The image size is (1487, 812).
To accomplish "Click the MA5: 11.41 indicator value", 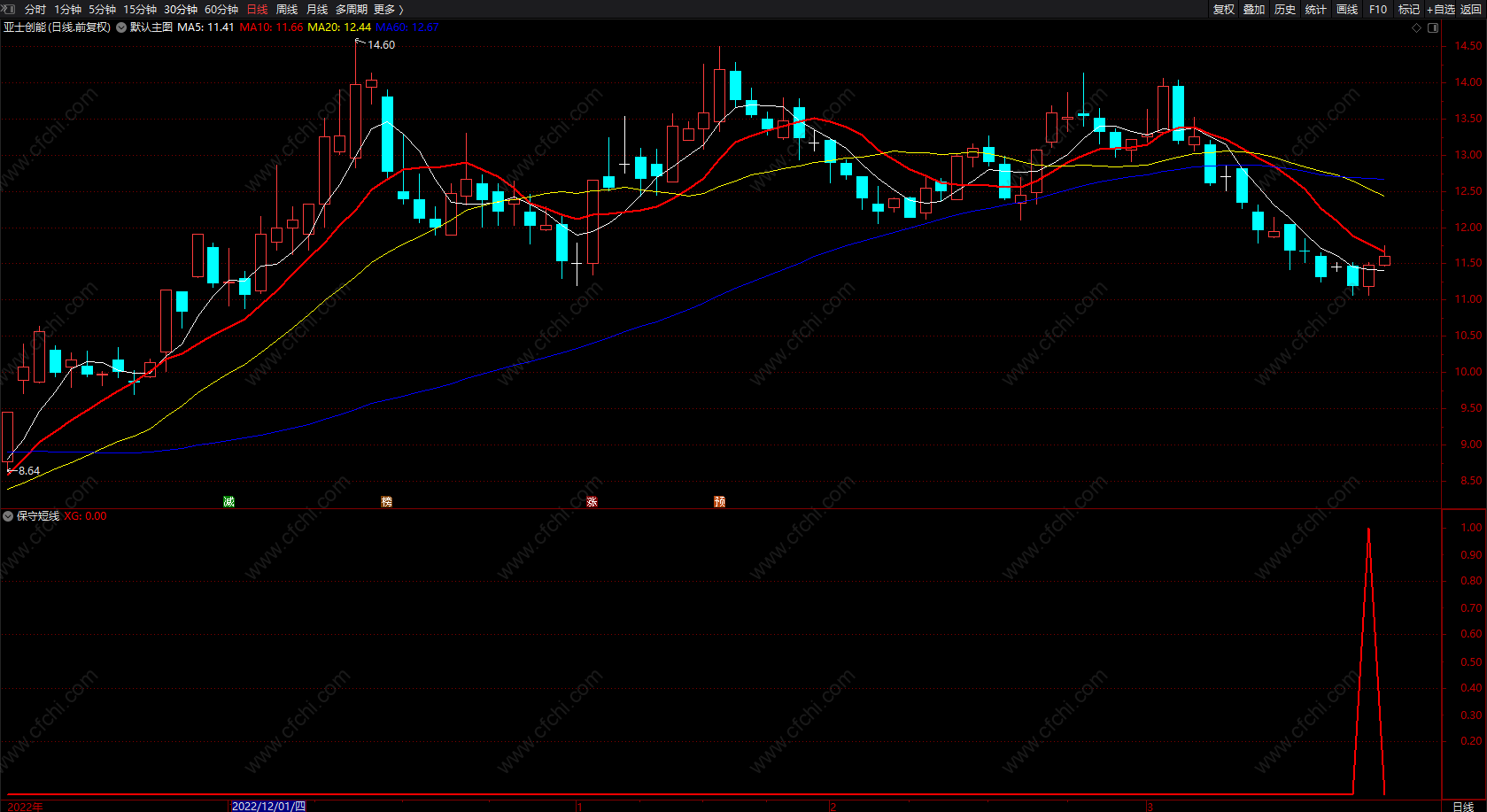I will click(206, 27).
